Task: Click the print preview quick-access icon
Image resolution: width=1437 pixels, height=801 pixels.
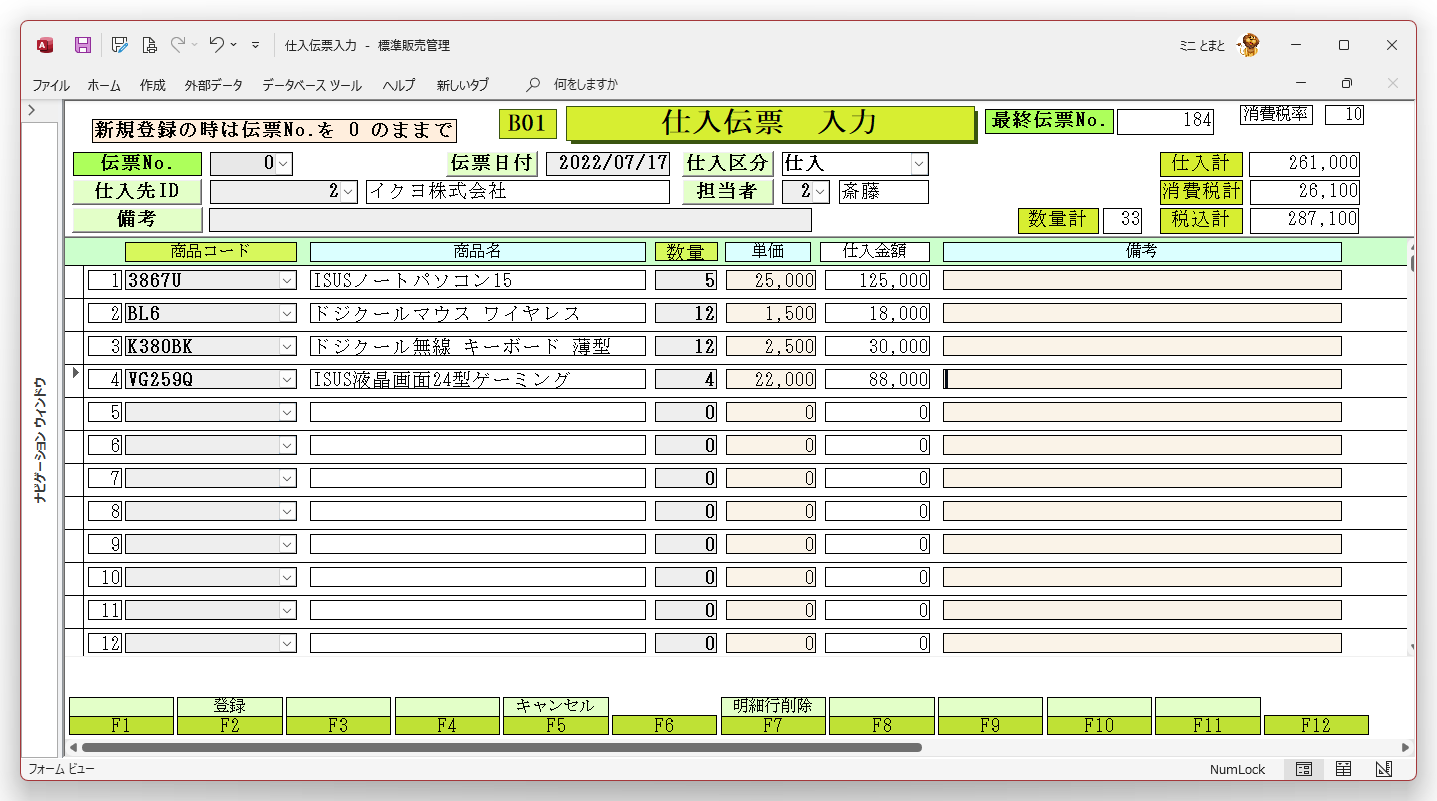Action: (x=149, y=45)
